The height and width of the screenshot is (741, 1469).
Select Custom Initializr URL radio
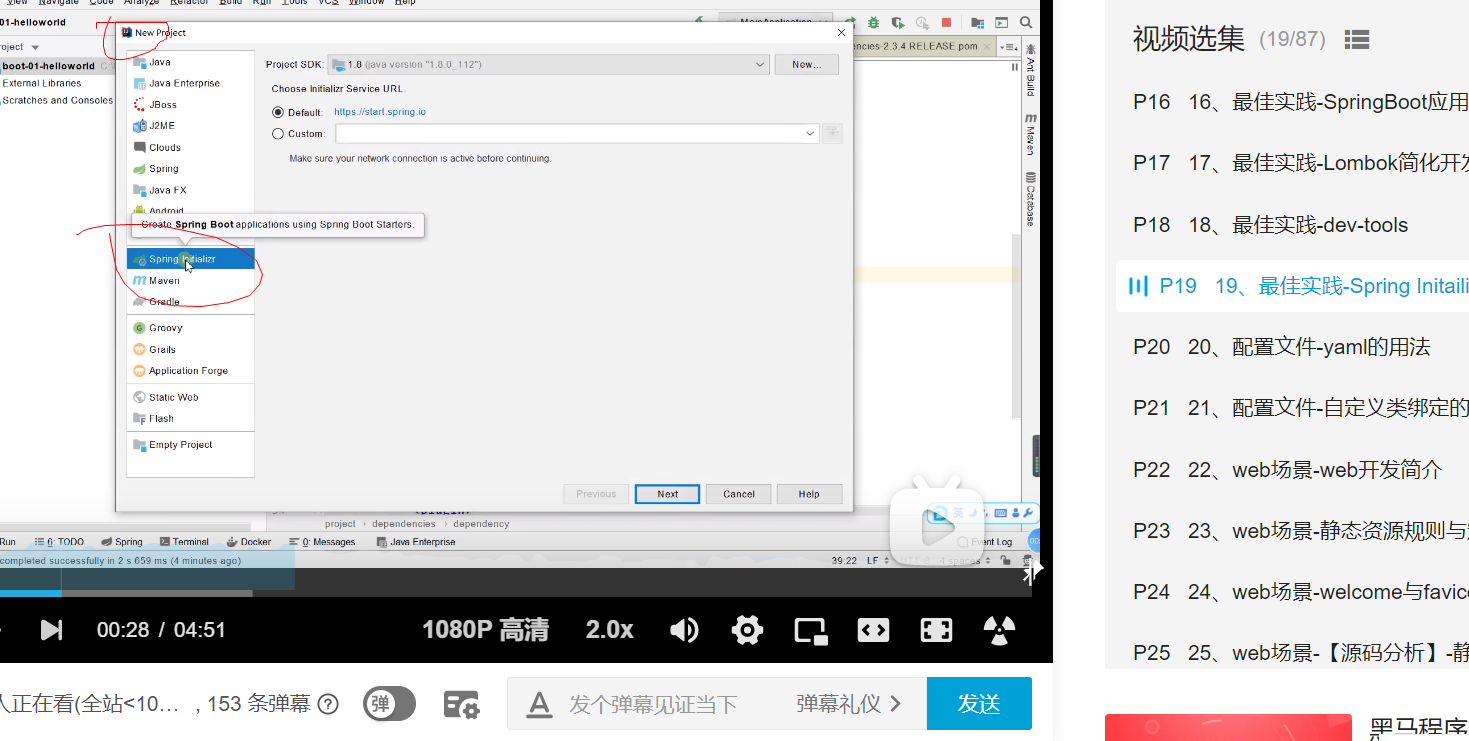click(278, 133)
